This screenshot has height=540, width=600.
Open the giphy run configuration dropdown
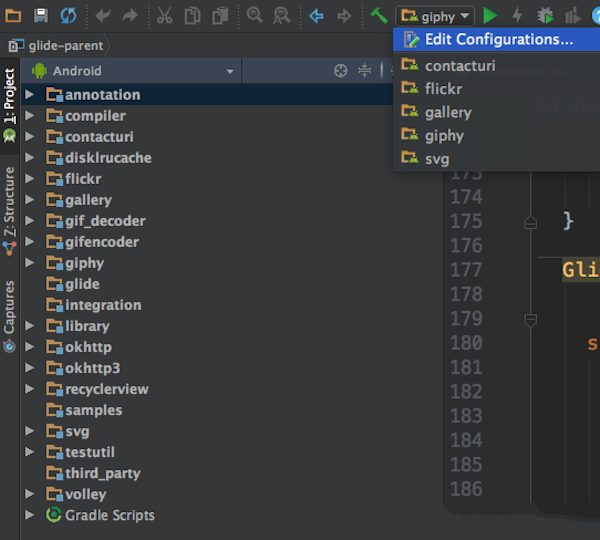(435, 16)
